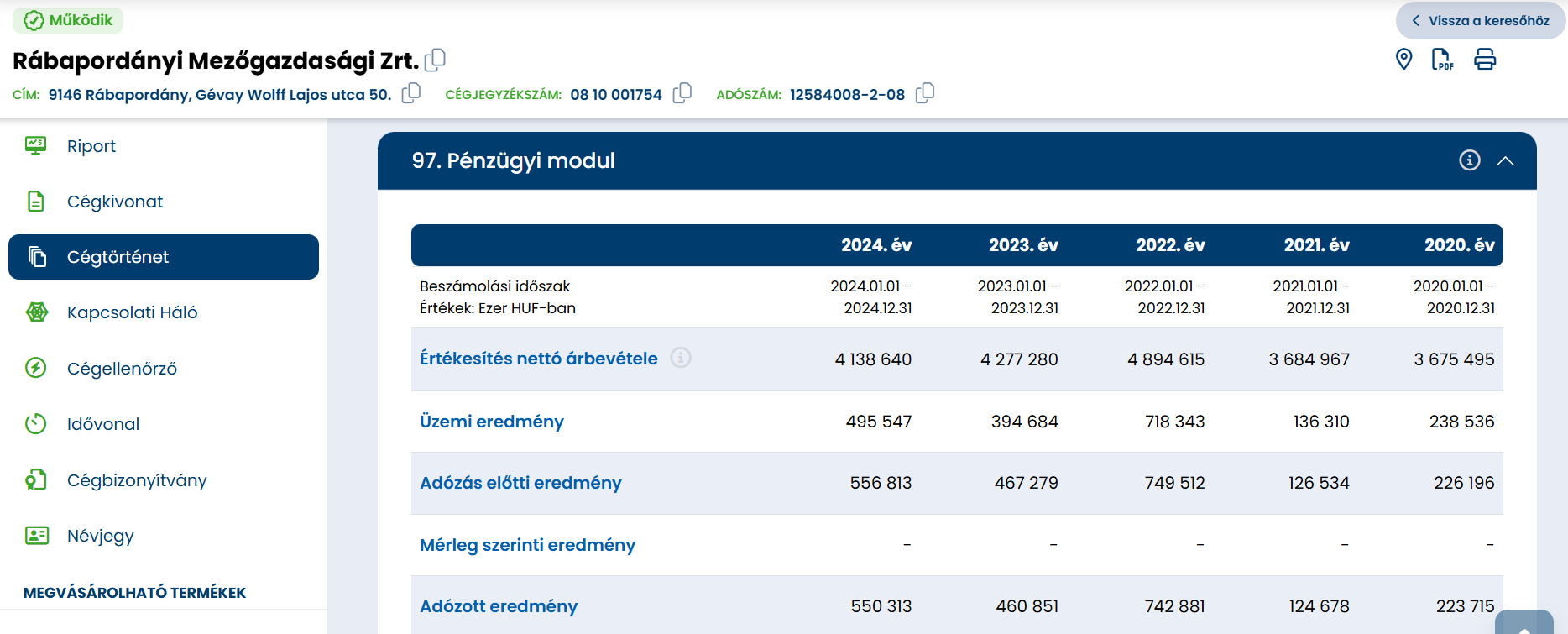Click the pre-tax result value 226 196
The height and width of the screenshot is (634, 1568).
(1465, 483)
